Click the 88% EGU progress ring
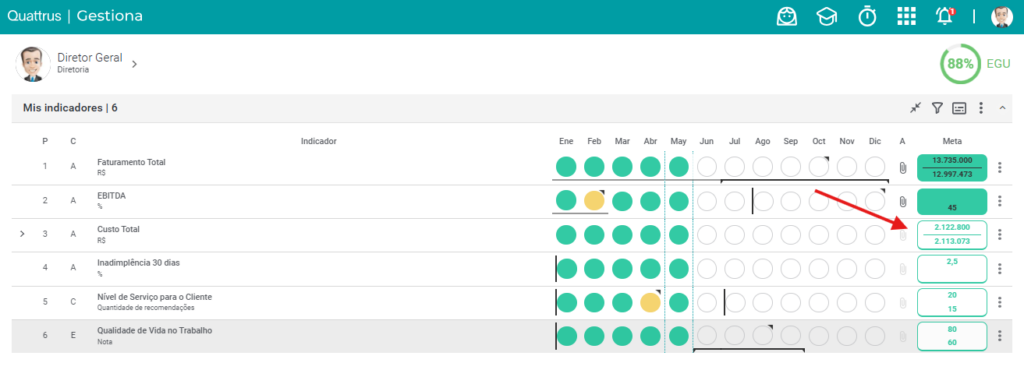Viewport: 1024px width, 370px height. tap(960, 64)
